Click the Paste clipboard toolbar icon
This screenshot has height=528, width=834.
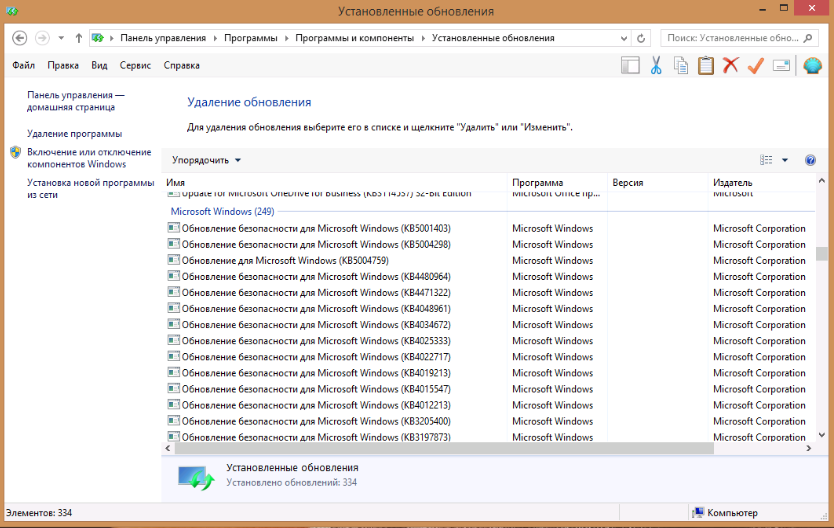click(706, 65)
